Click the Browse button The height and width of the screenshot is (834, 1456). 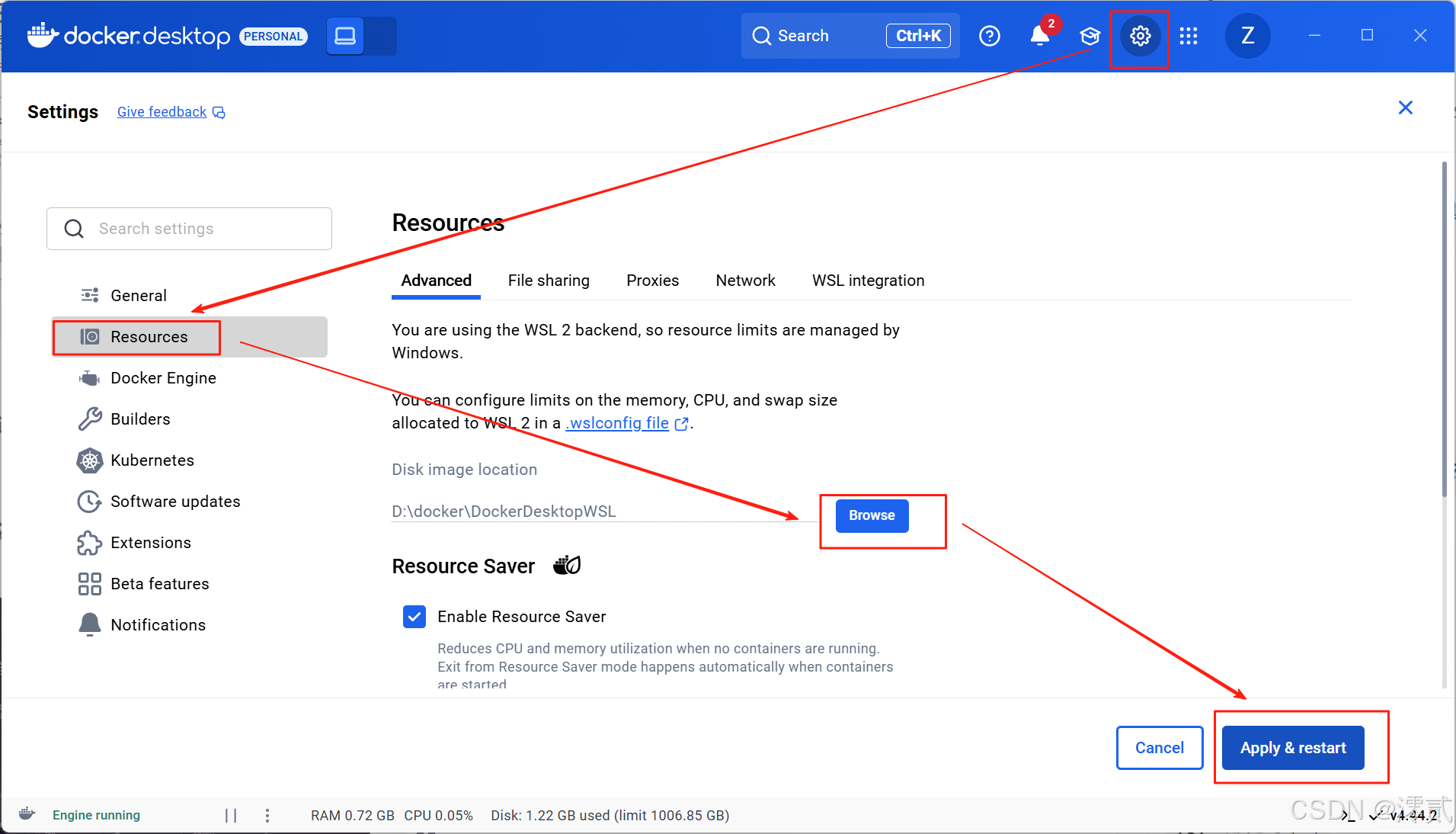pyautogui.click(x=872, y=516)
